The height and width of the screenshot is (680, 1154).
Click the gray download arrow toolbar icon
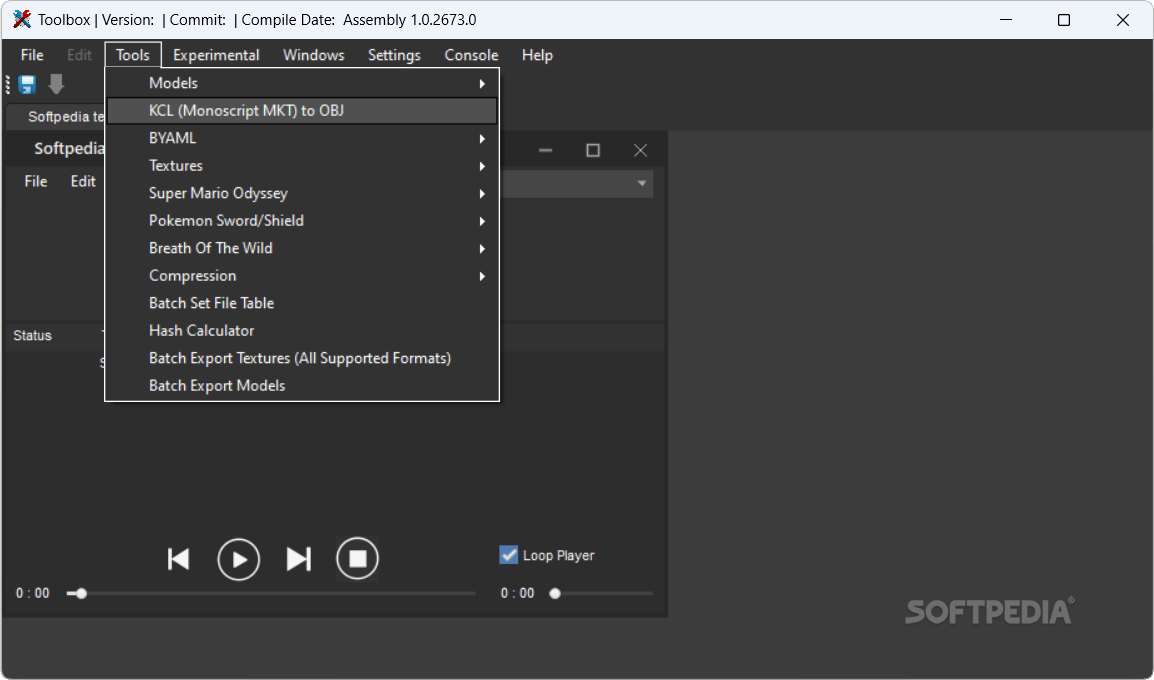pyautogui.click(x=56, y=85)
